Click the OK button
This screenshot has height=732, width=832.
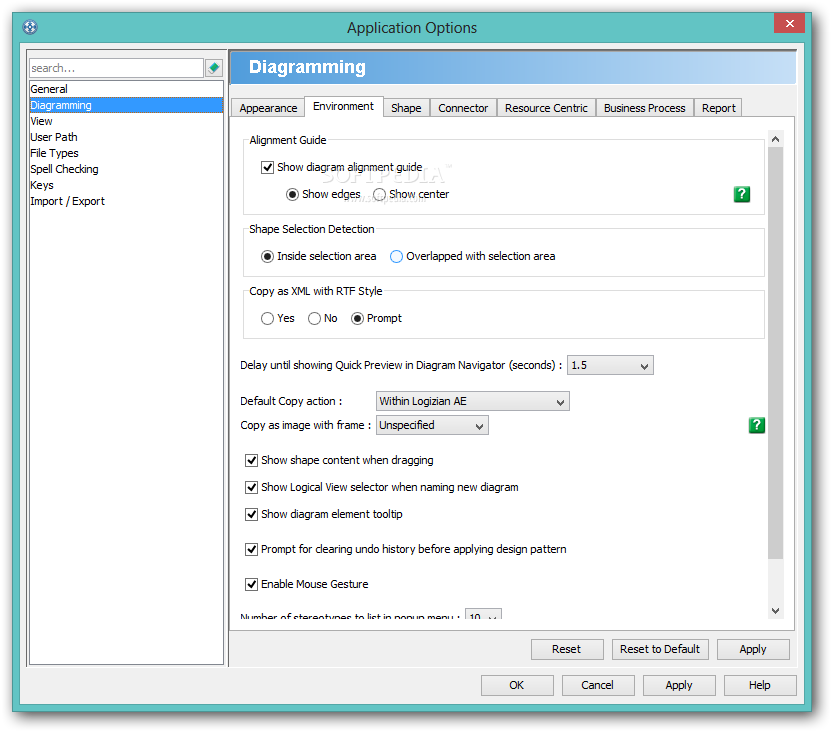[x=517, y=685]
